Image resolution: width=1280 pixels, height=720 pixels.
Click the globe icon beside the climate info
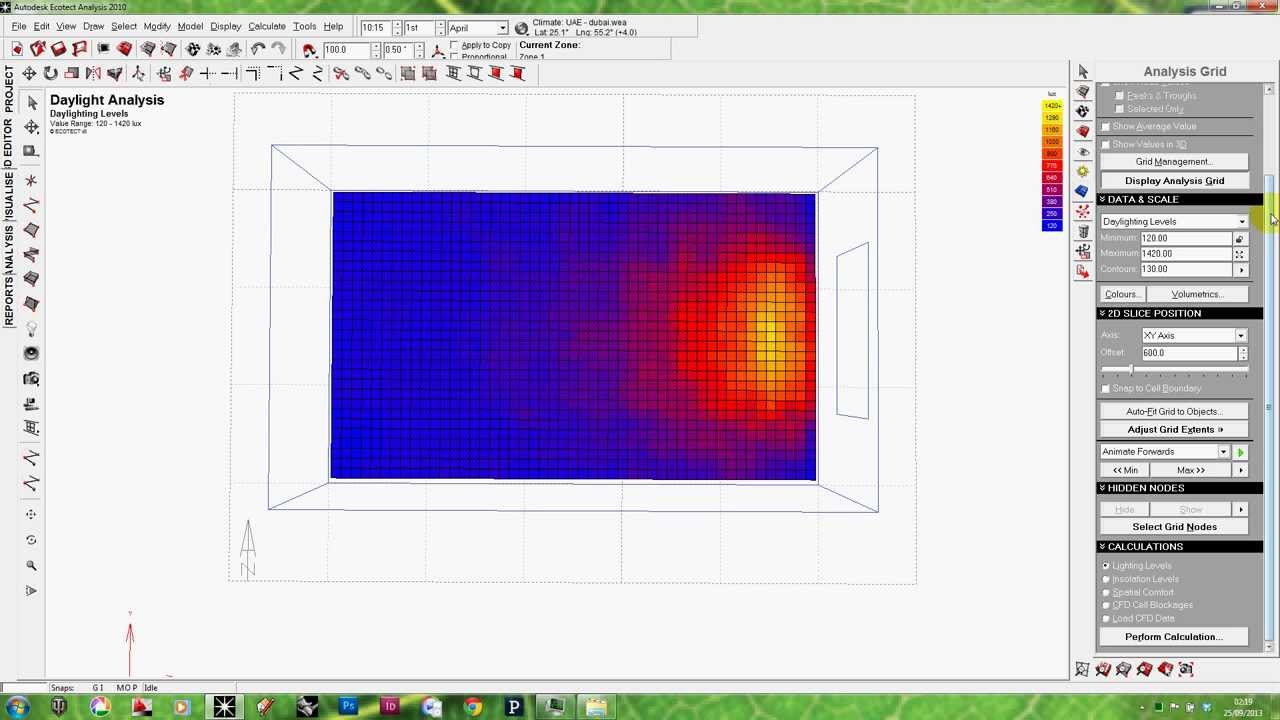pos(521,28)
